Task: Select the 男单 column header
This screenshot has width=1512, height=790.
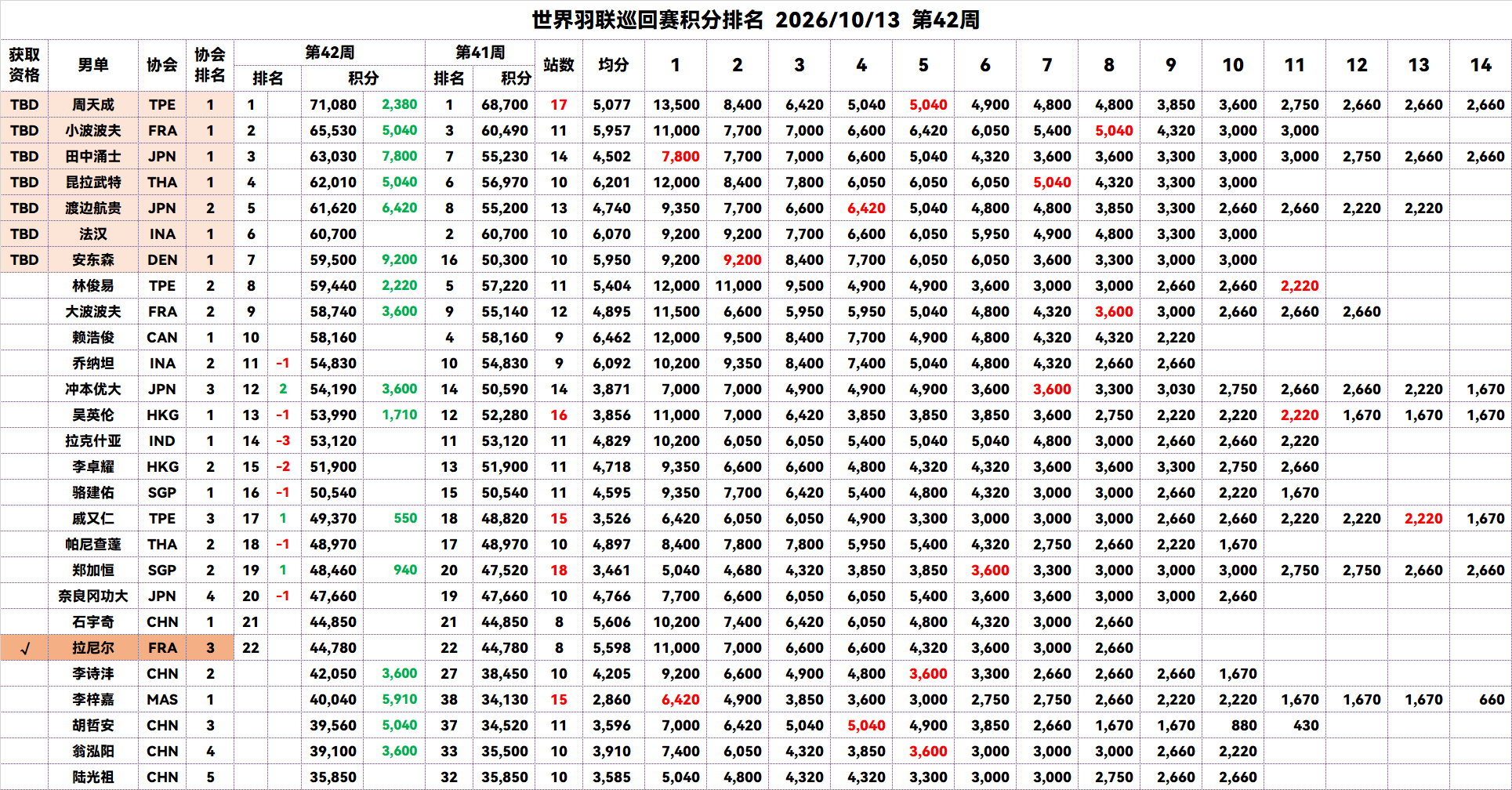Action: [93, 65]
